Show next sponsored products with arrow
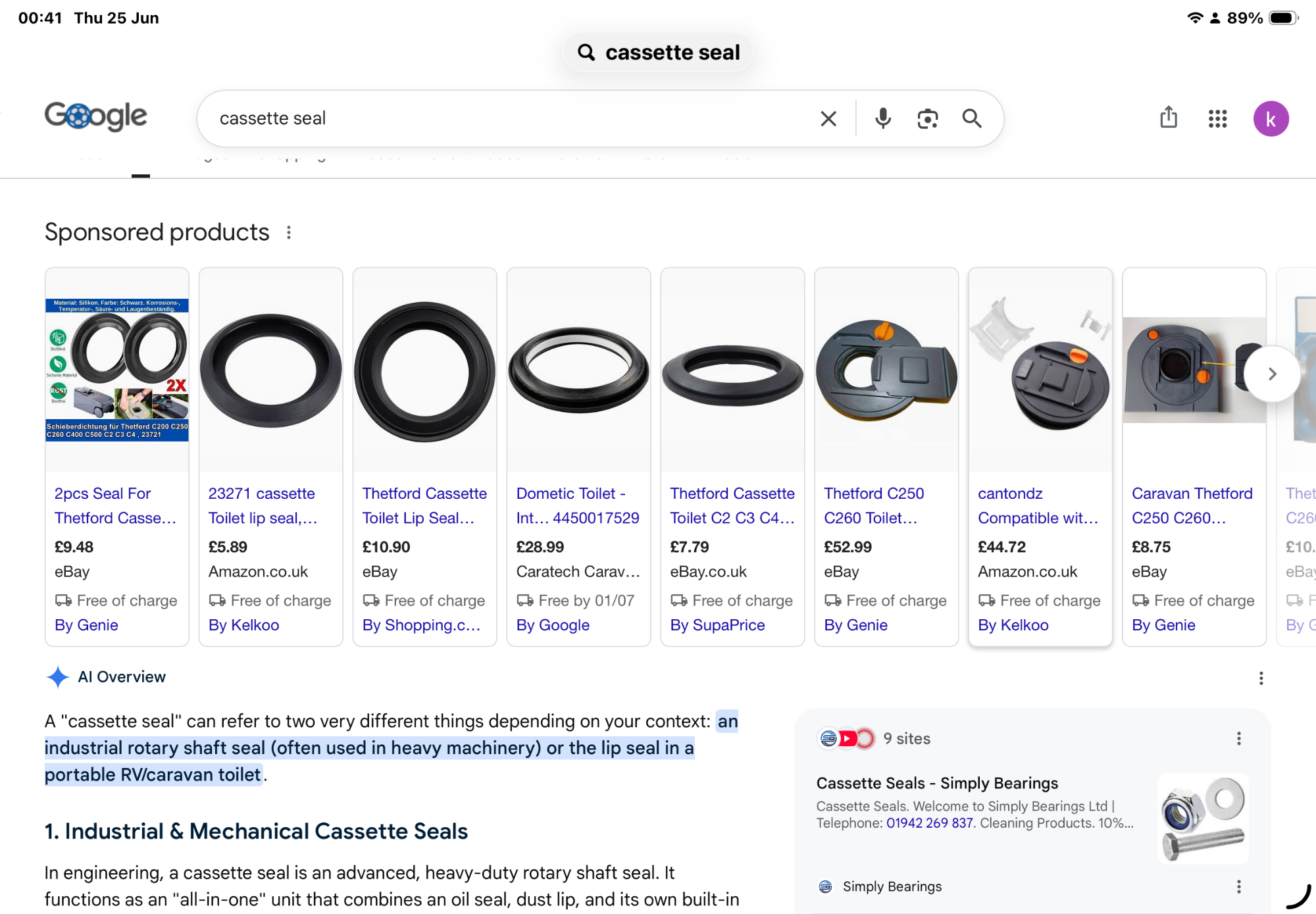The width and height of the screenshot is (1316, 914). (1272, 374)
